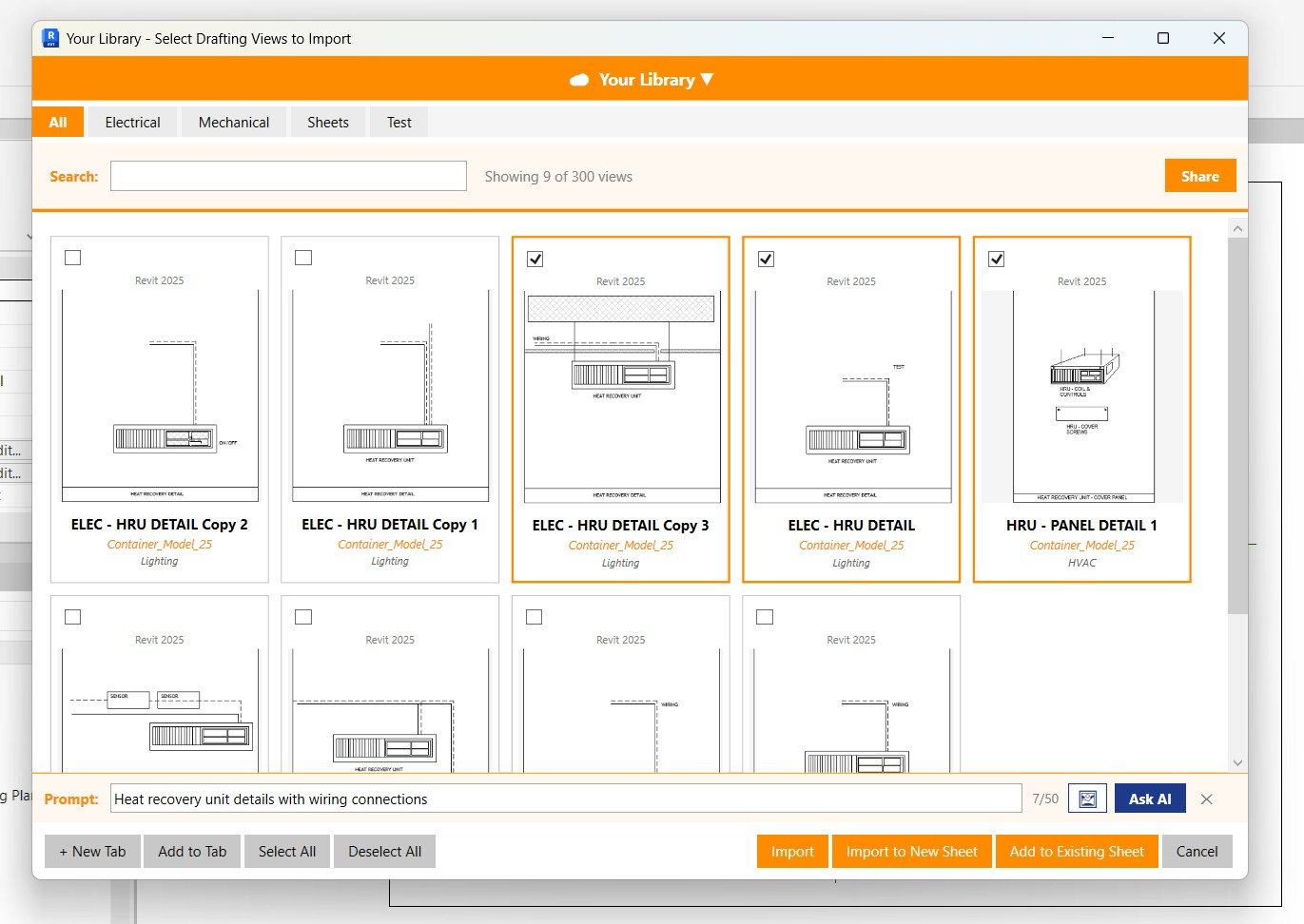This screenshot has height=924, width=1304.
Task: Check the third card checkbox in second row
Action: pyautogui.click(x=535, y=617)
